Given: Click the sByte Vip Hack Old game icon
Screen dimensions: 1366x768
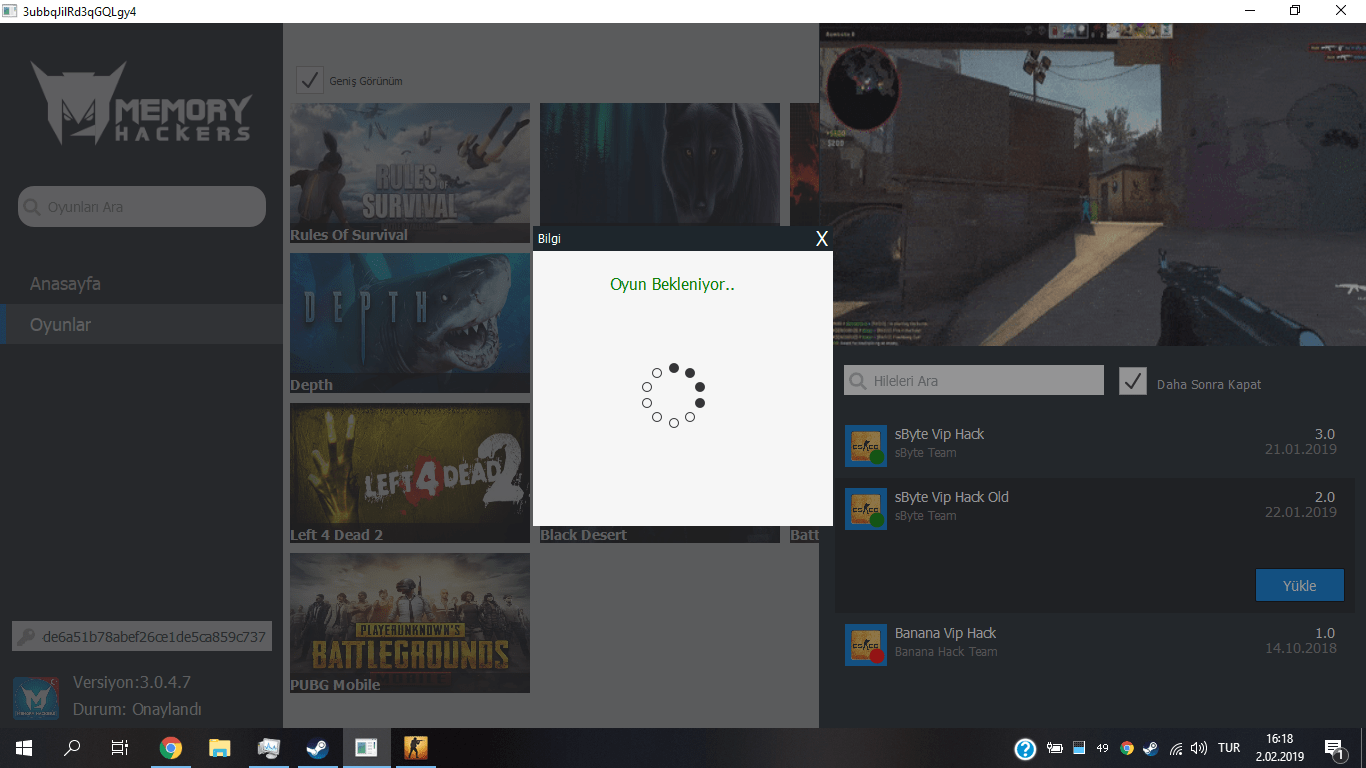Looking at the screenshot, I should (865, 509).
